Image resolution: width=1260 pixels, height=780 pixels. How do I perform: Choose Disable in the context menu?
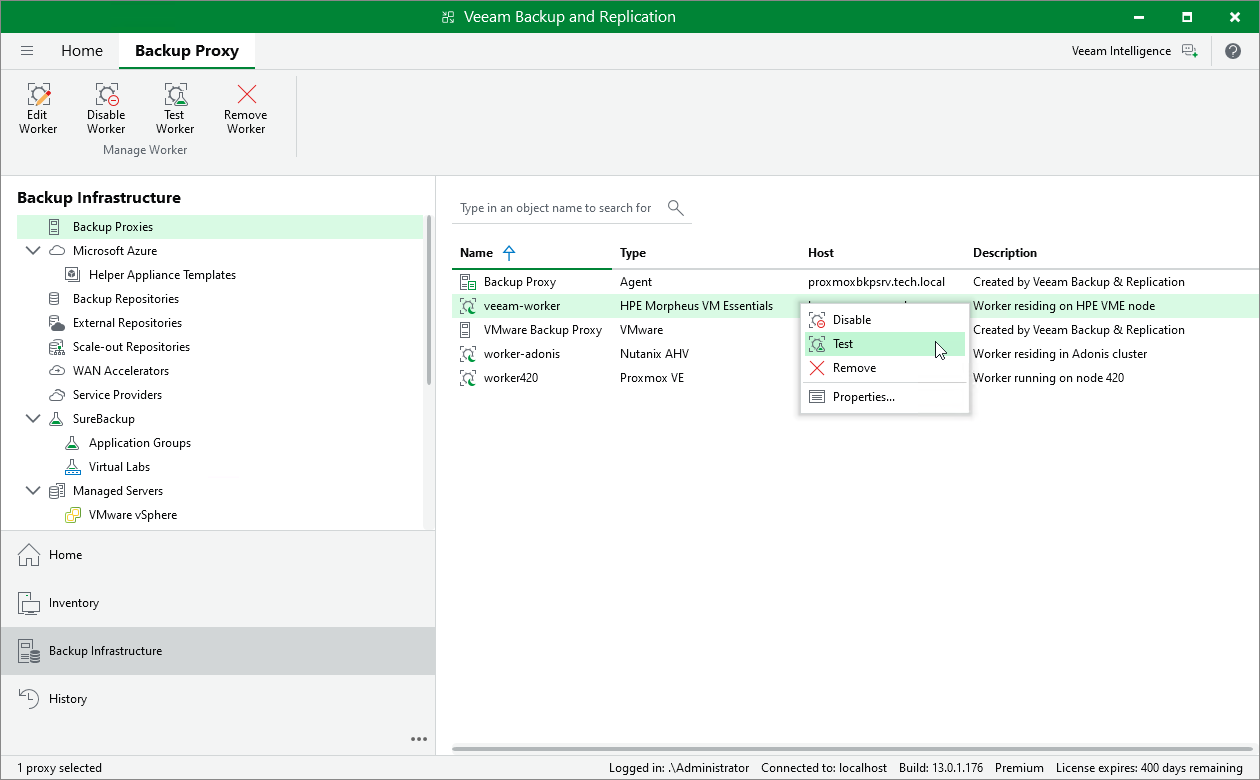coord(885,320)
